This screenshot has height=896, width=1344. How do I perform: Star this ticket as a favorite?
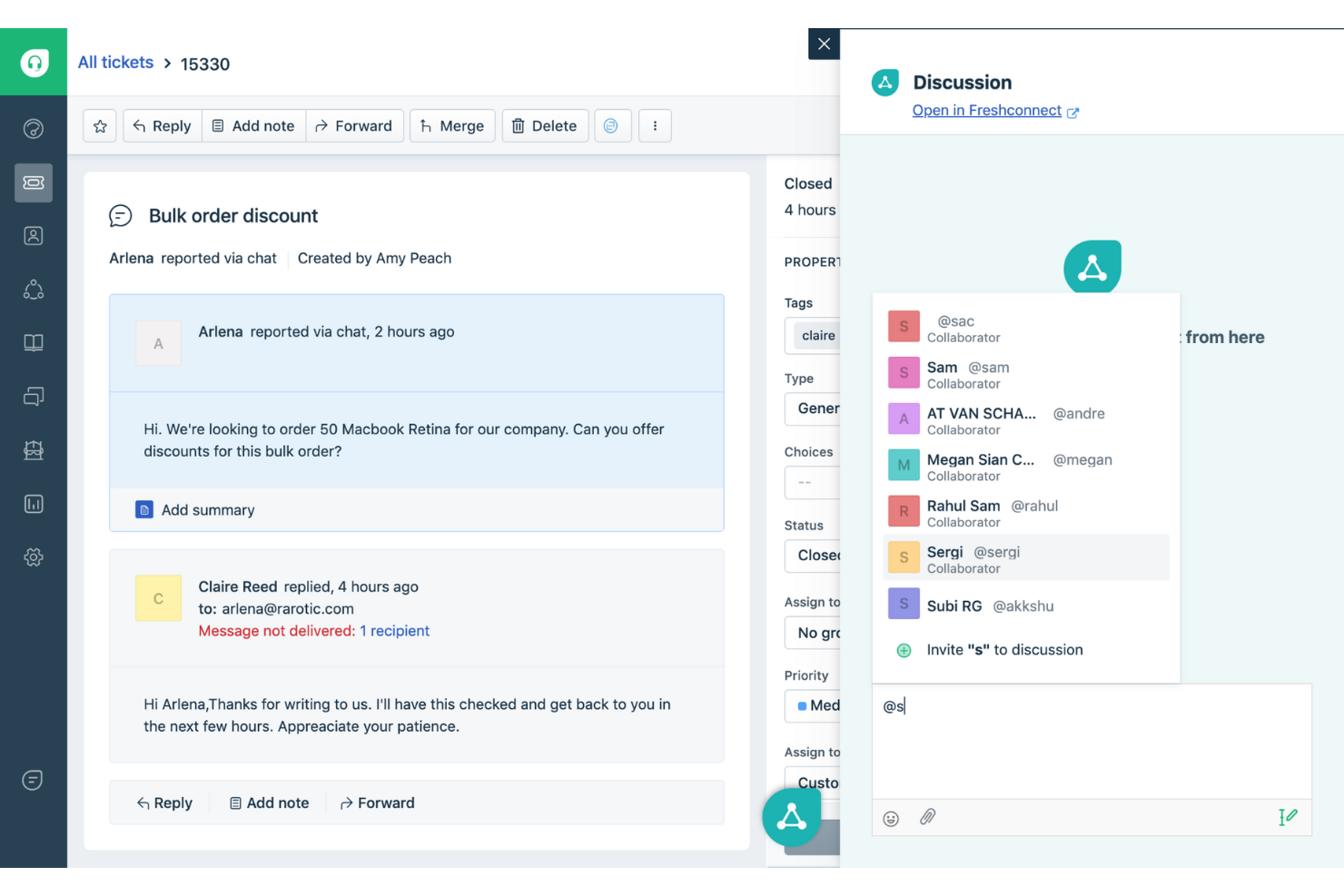click(x=100, y=125)
